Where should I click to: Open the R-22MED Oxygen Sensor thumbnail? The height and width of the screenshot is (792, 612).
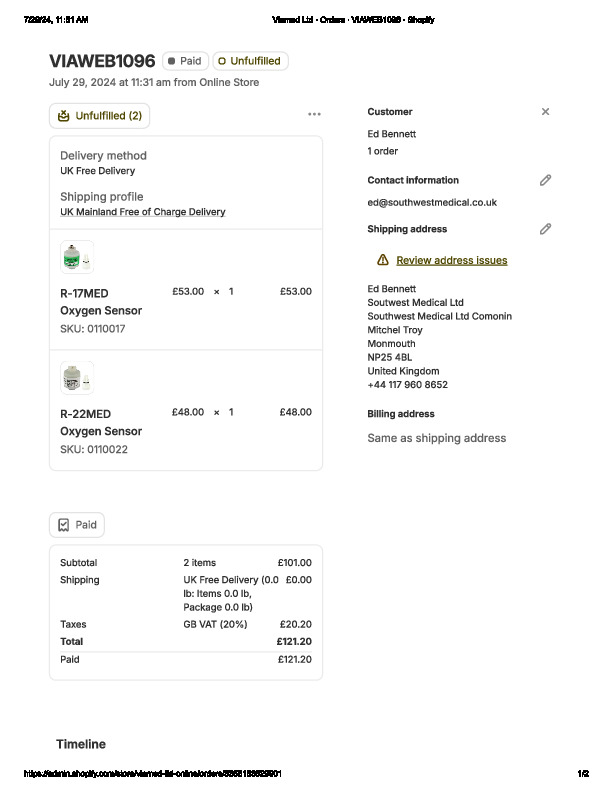[x=77, y=378]
